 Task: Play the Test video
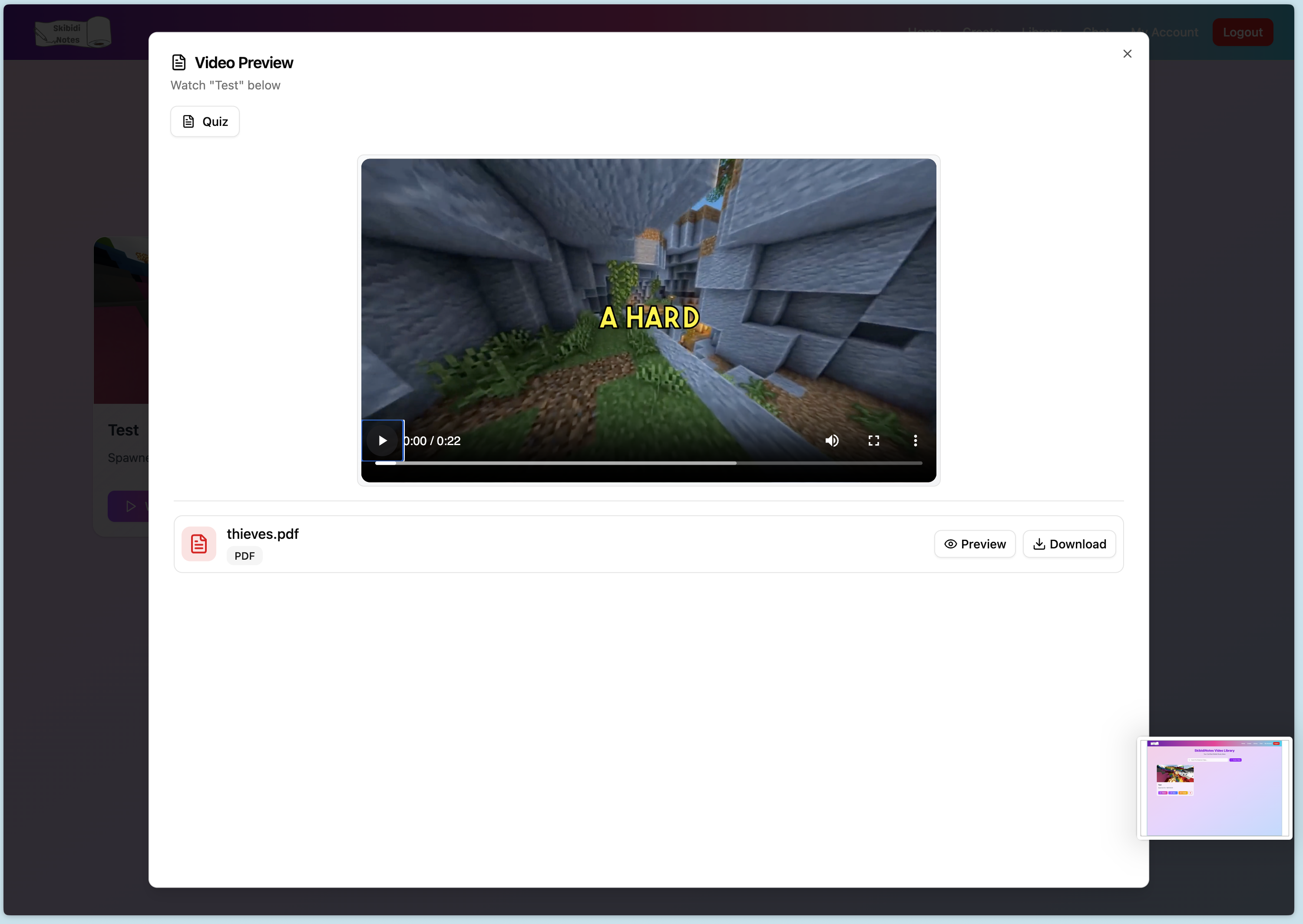point(382,440)
